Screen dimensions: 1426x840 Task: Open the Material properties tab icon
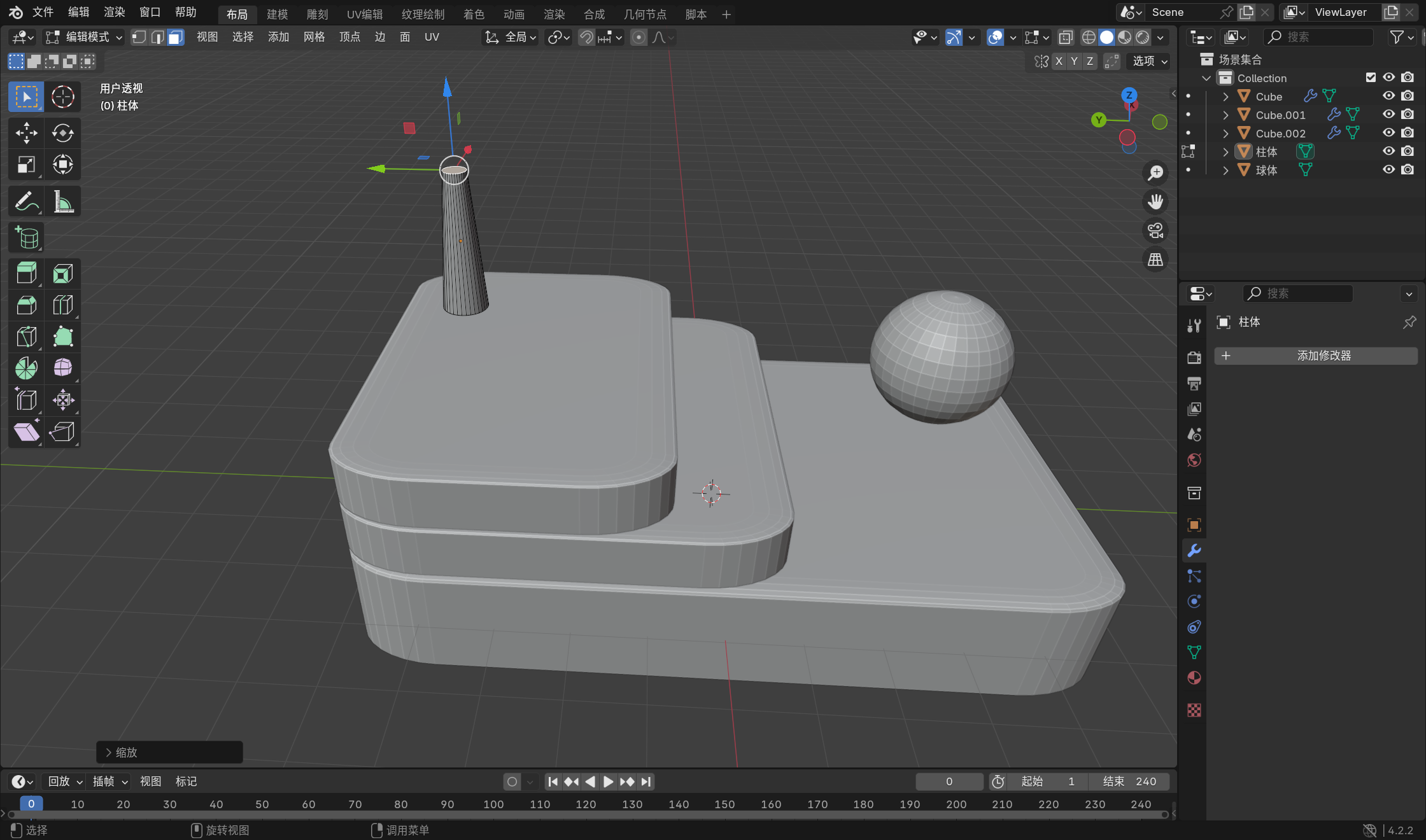click(1194, 678)
